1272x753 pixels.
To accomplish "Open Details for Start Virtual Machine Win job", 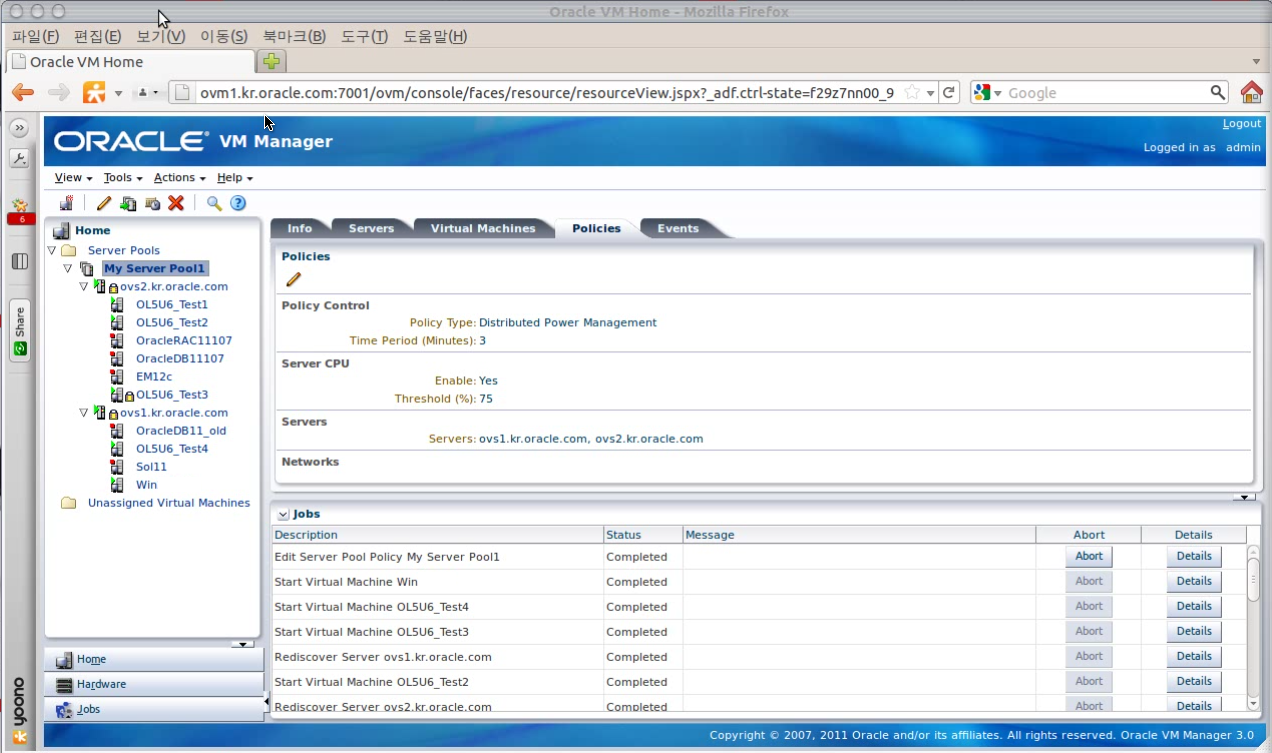I will tap(1193, 581).
